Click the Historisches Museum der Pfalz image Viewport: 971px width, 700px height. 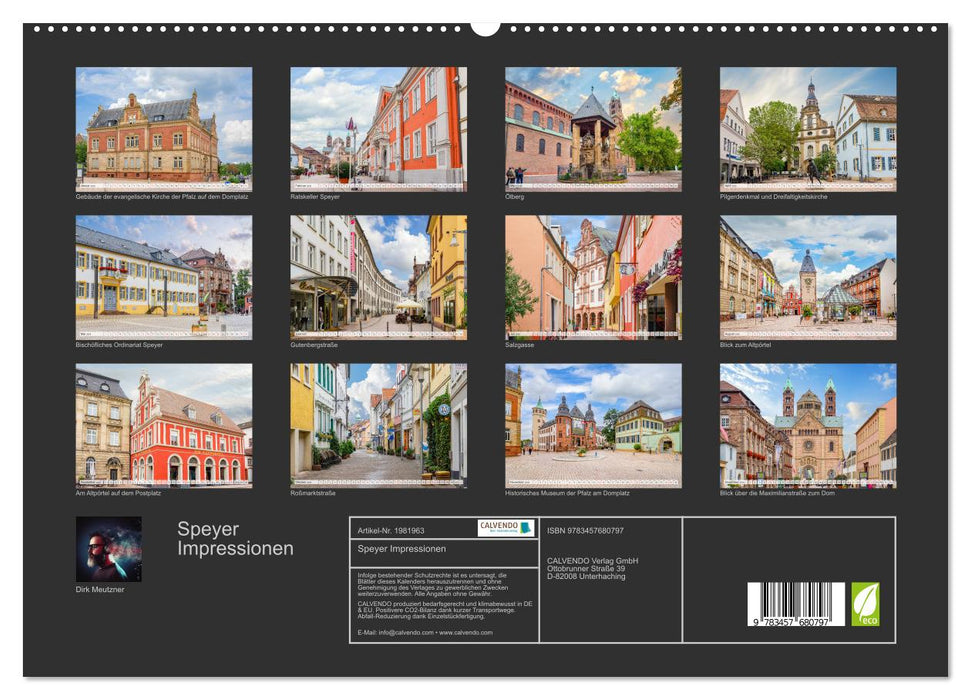coord(592,425)
